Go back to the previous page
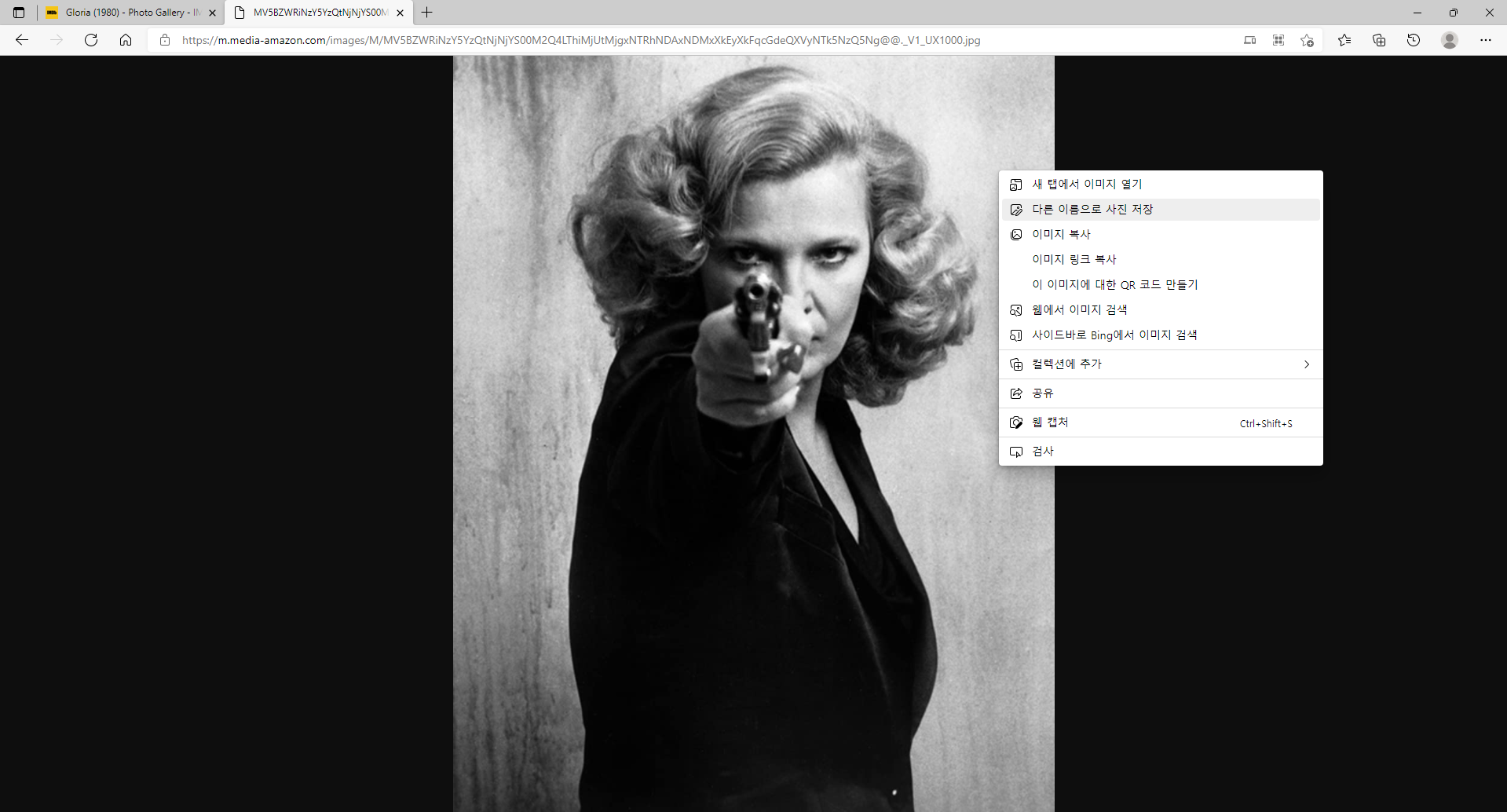Screen dimensions: 1507x812 (x=22, y=40)
